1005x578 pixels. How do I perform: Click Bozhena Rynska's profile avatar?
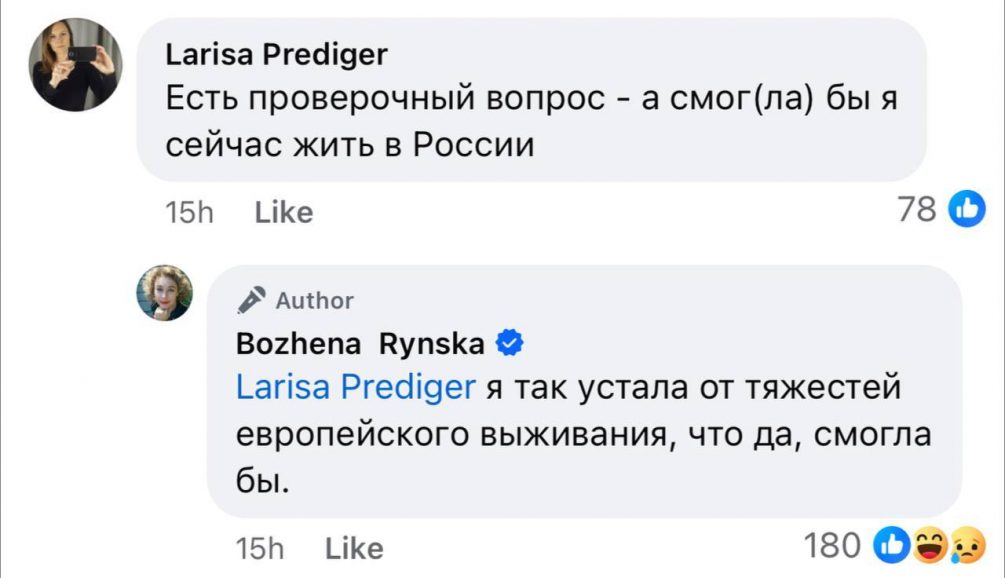165,293
